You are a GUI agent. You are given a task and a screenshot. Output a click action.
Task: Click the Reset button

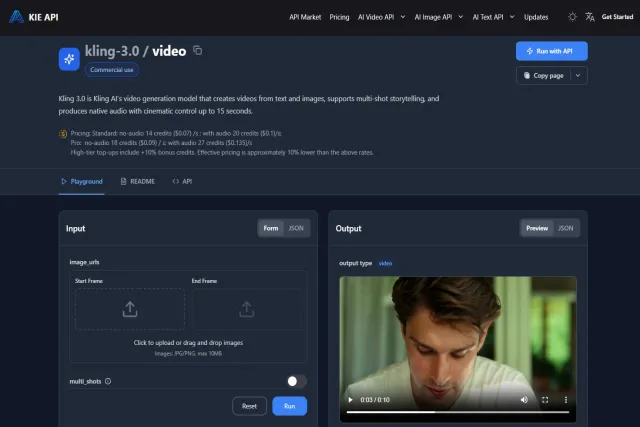pos(249,406)
